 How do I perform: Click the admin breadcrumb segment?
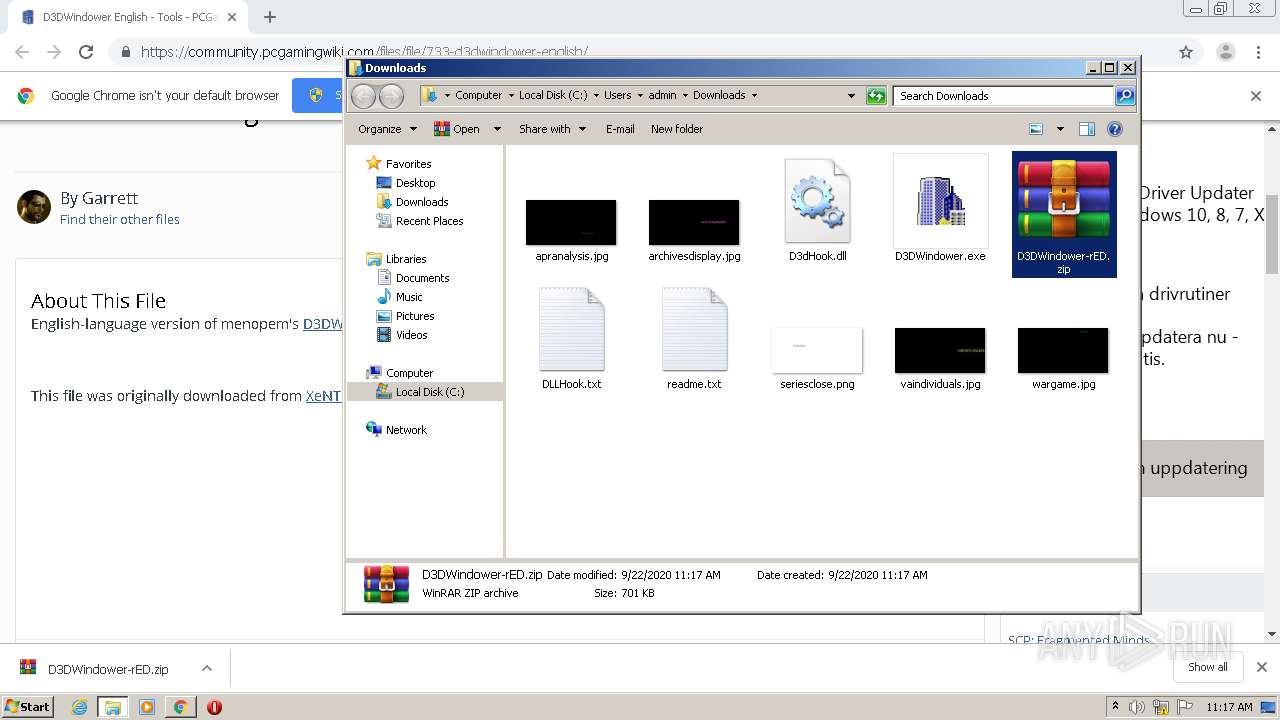click(x=662, y=96)
